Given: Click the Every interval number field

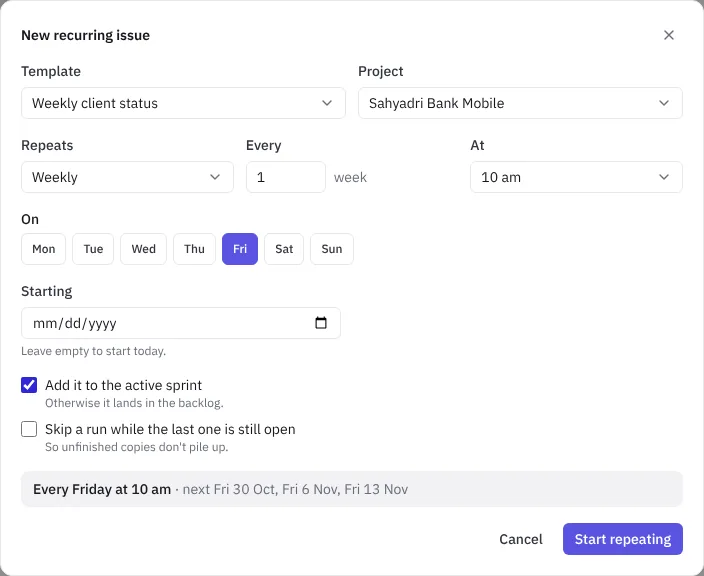Looking at the screenshot, I should (286, 177).
